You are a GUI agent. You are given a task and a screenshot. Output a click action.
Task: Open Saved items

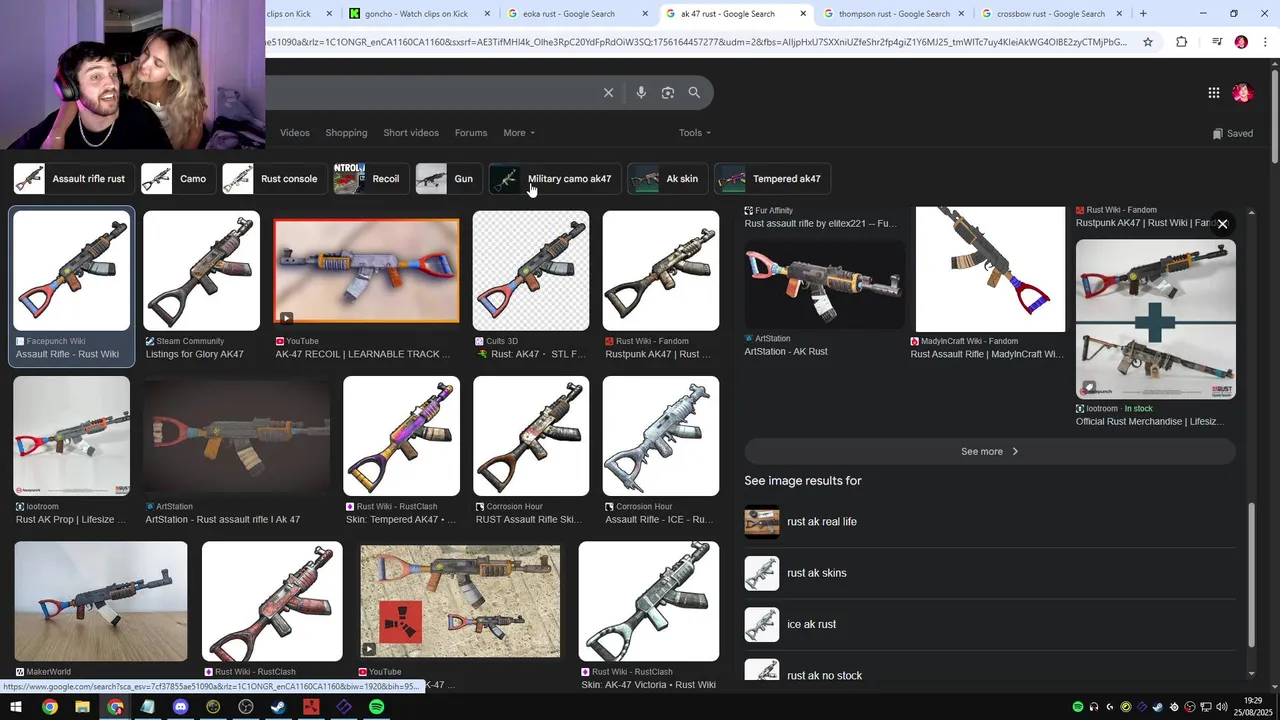(1232, 133)
